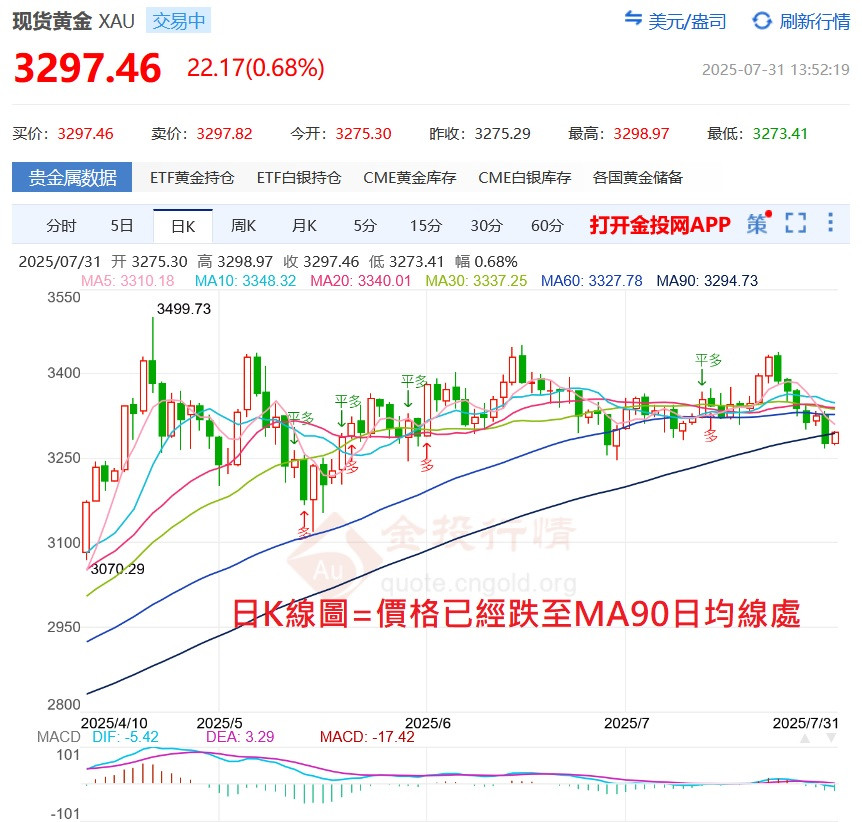Switch currency unit via 美元/盎司 icon
The image size is (862, 822).
tap(633, 20)
